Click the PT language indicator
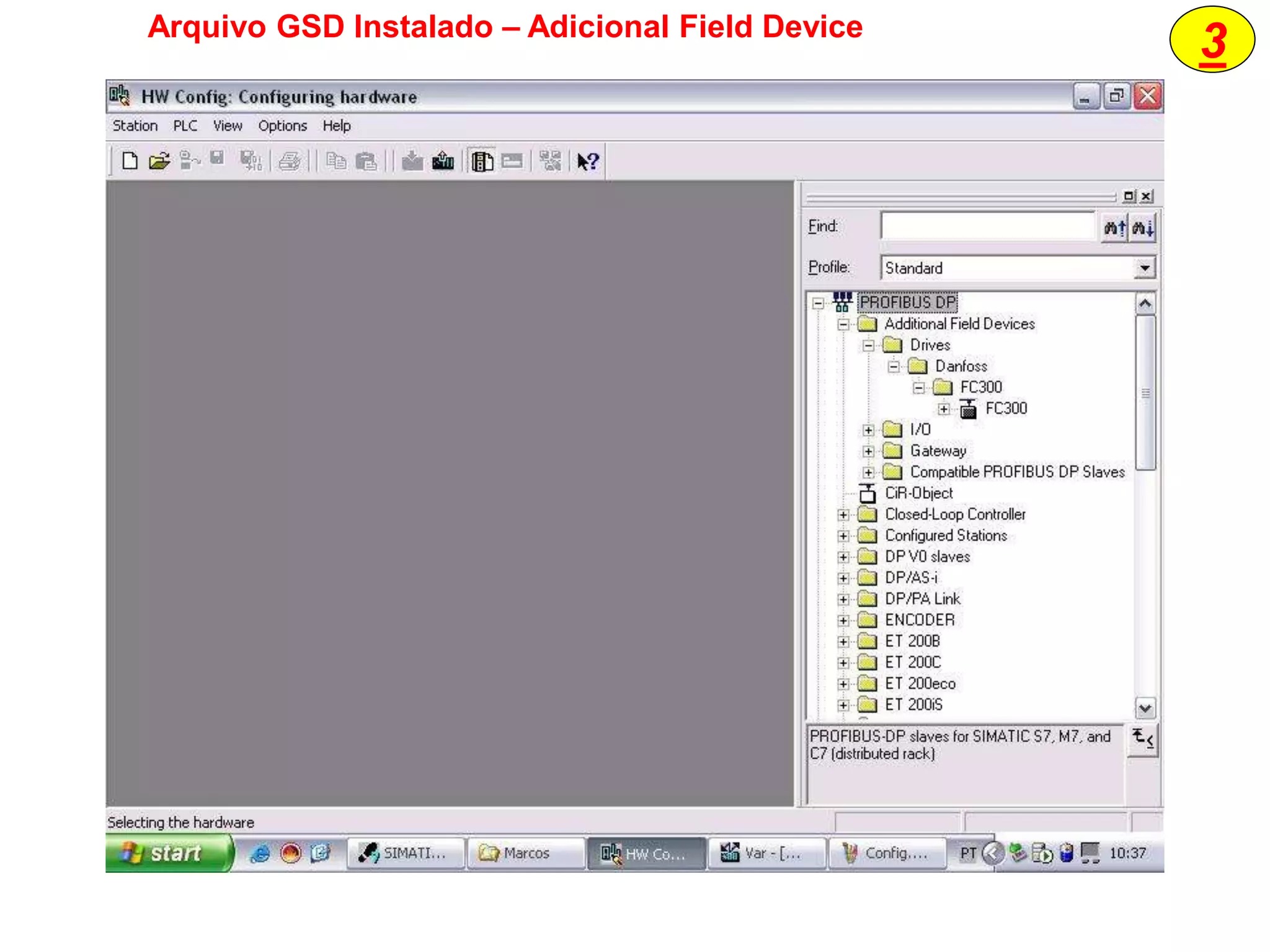The width and height of the screenshot is (1270, 952). point(967,854)
